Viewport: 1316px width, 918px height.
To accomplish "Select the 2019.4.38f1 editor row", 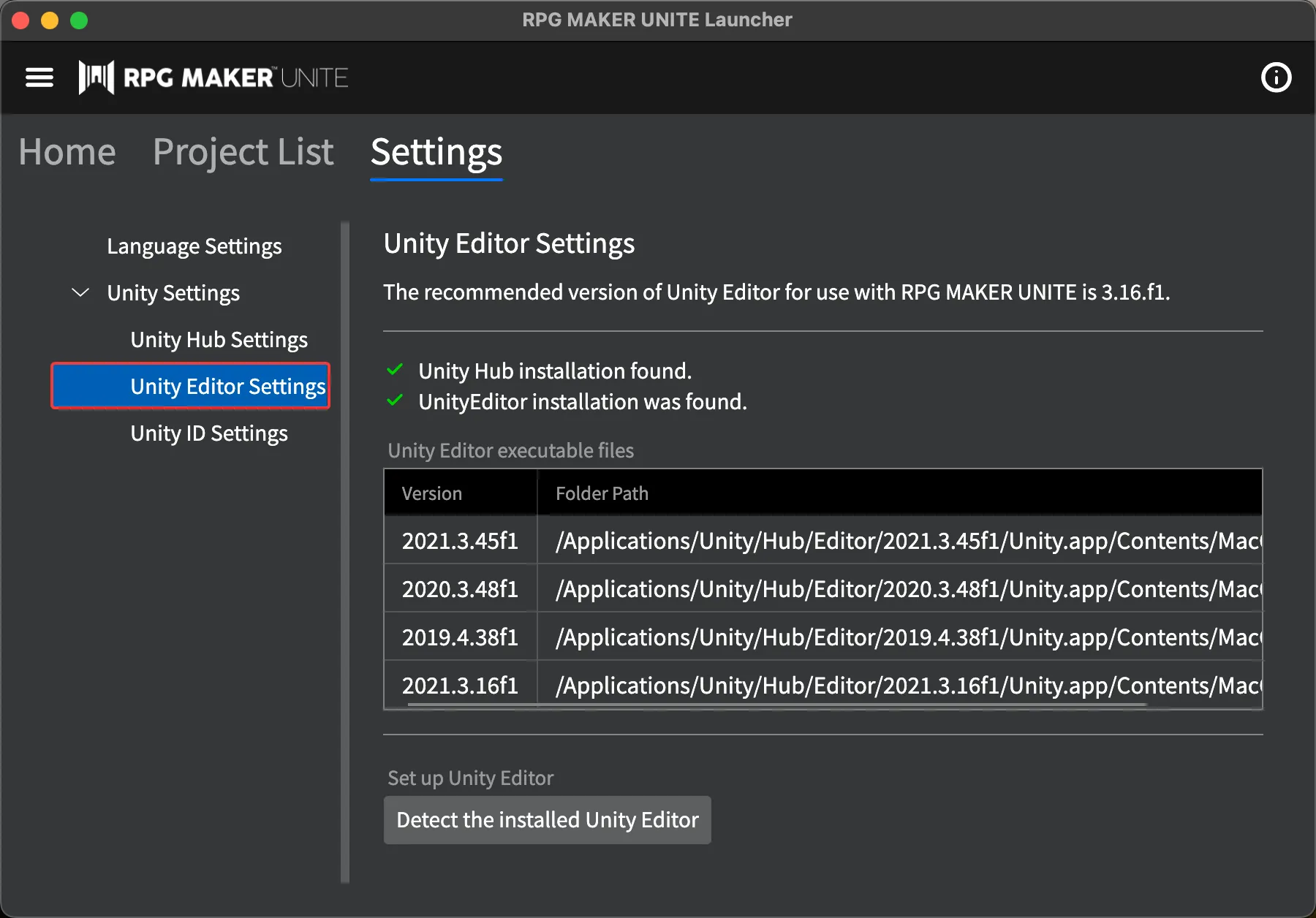I will click(460, 637).
